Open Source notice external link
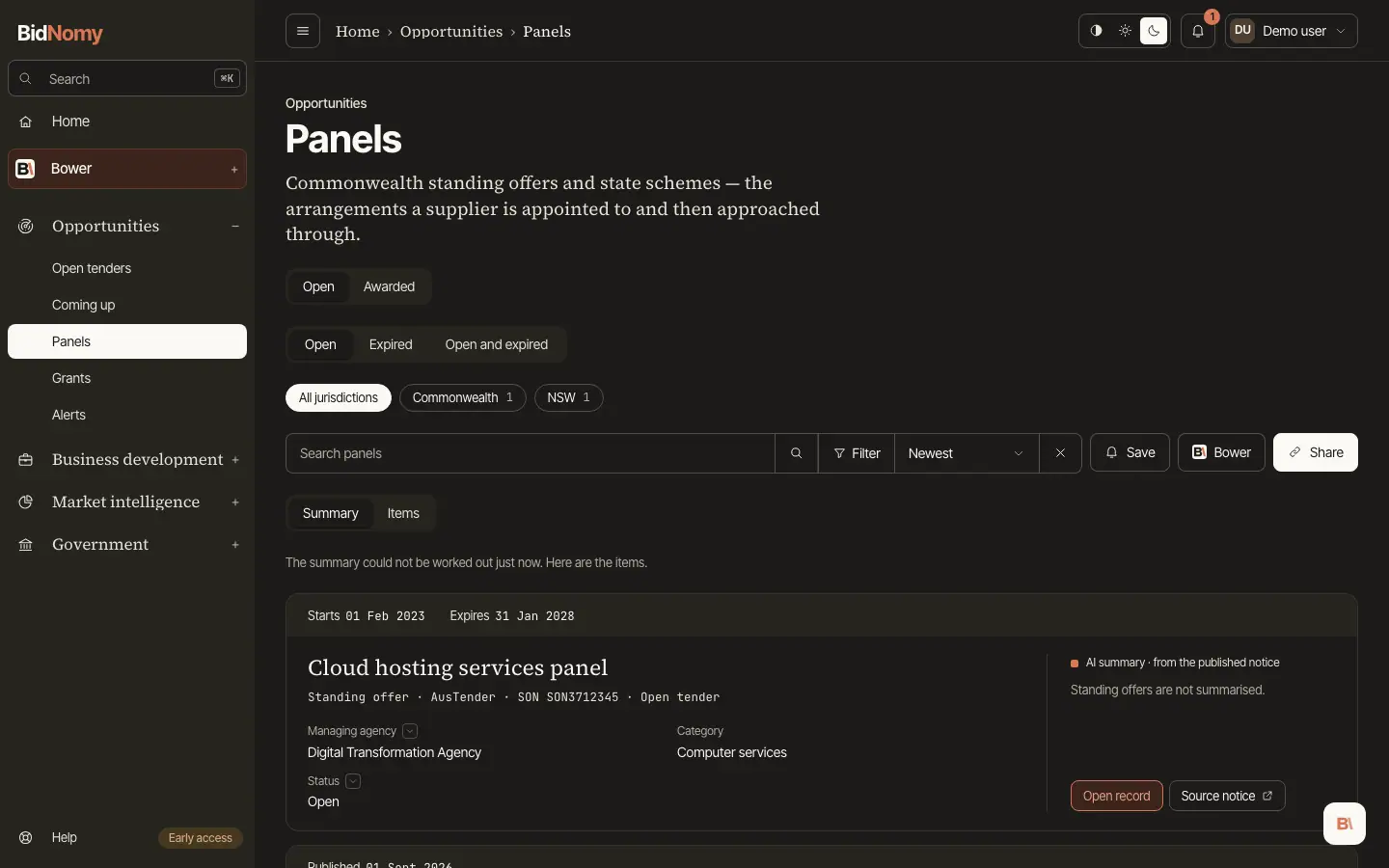1389x868 pixels. [1227, 796]
